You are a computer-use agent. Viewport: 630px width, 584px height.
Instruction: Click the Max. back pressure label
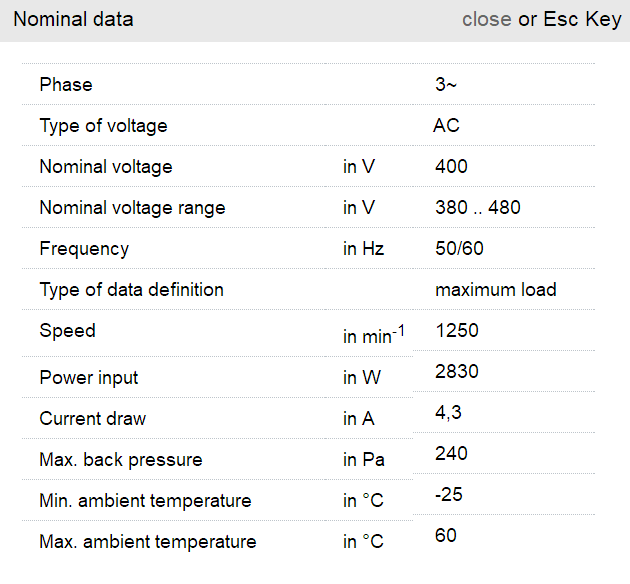pyautogui.click(x=120, y=460)
